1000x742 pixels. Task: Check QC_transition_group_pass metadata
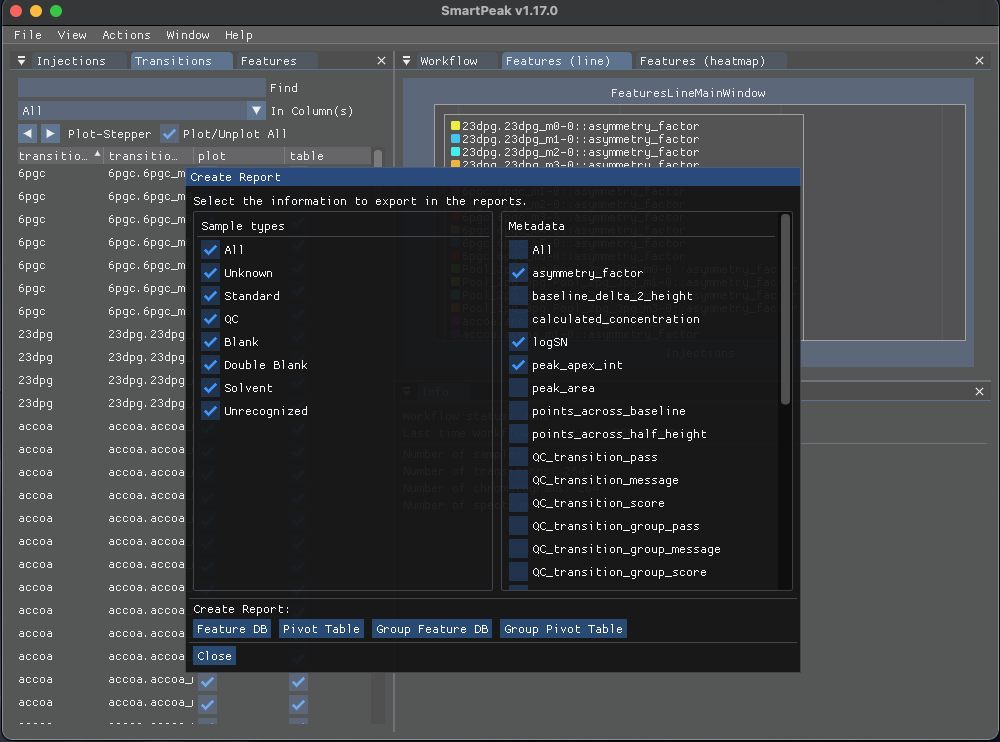tap(518, 526)
